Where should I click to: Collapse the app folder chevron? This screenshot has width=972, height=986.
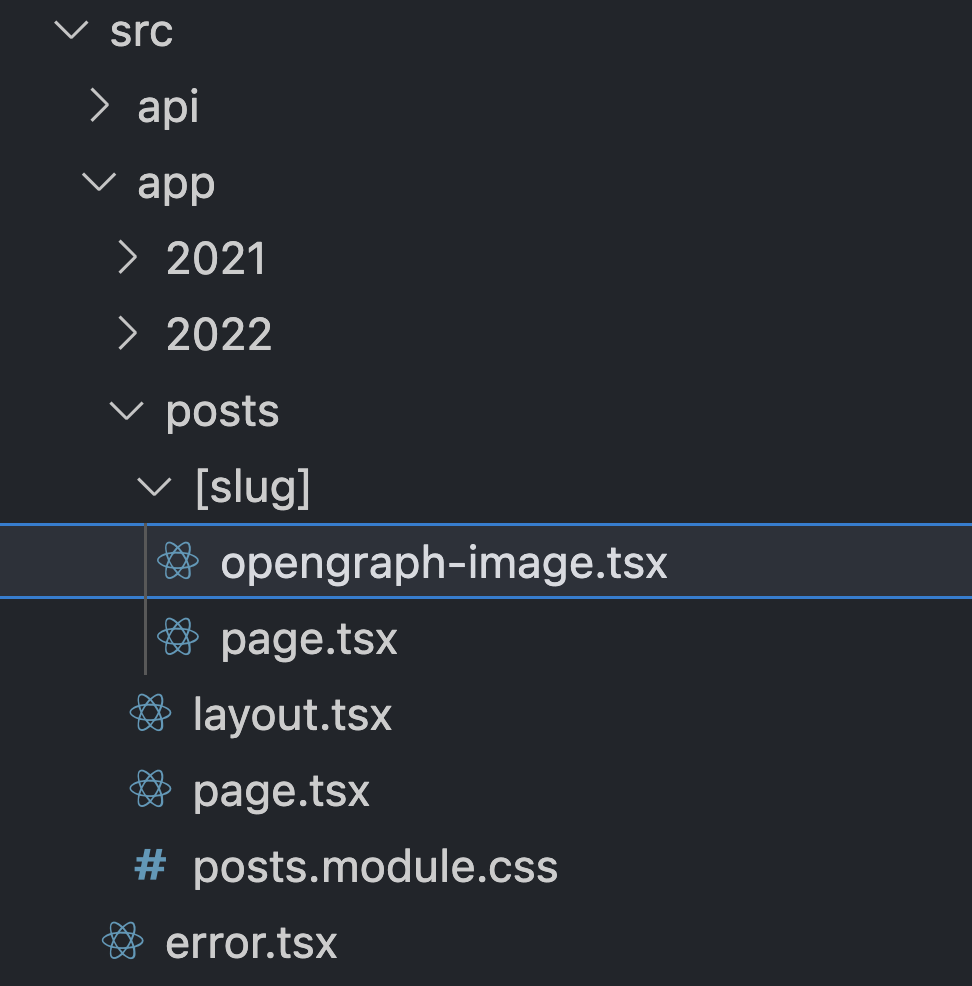click(x=100, y=182)
